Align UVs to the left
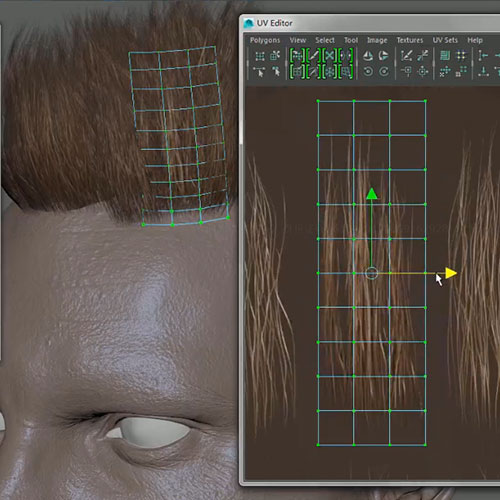 [483, 56]
